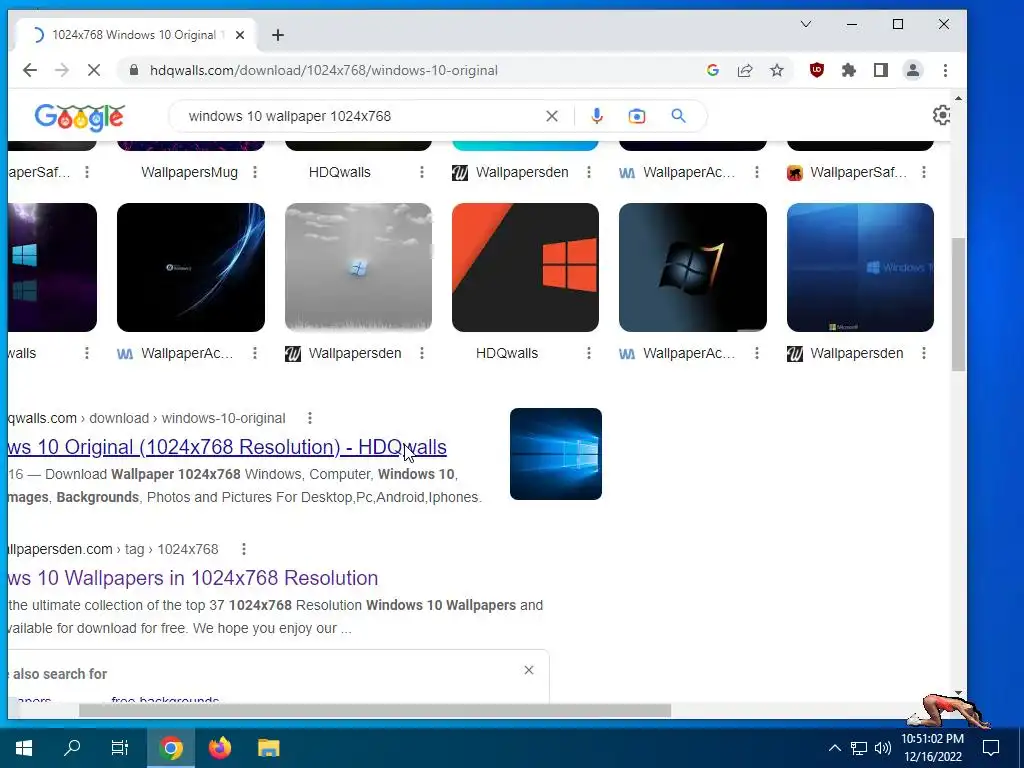Submit search with the magnifier icon

pyautogui.click(x=679, y=116)
